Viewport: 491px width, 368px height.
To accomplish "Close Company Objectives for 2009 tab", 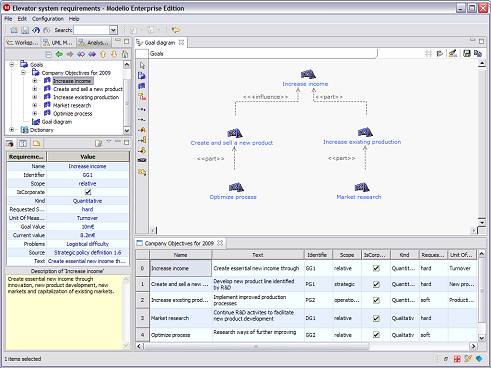I will pos(220,243).
